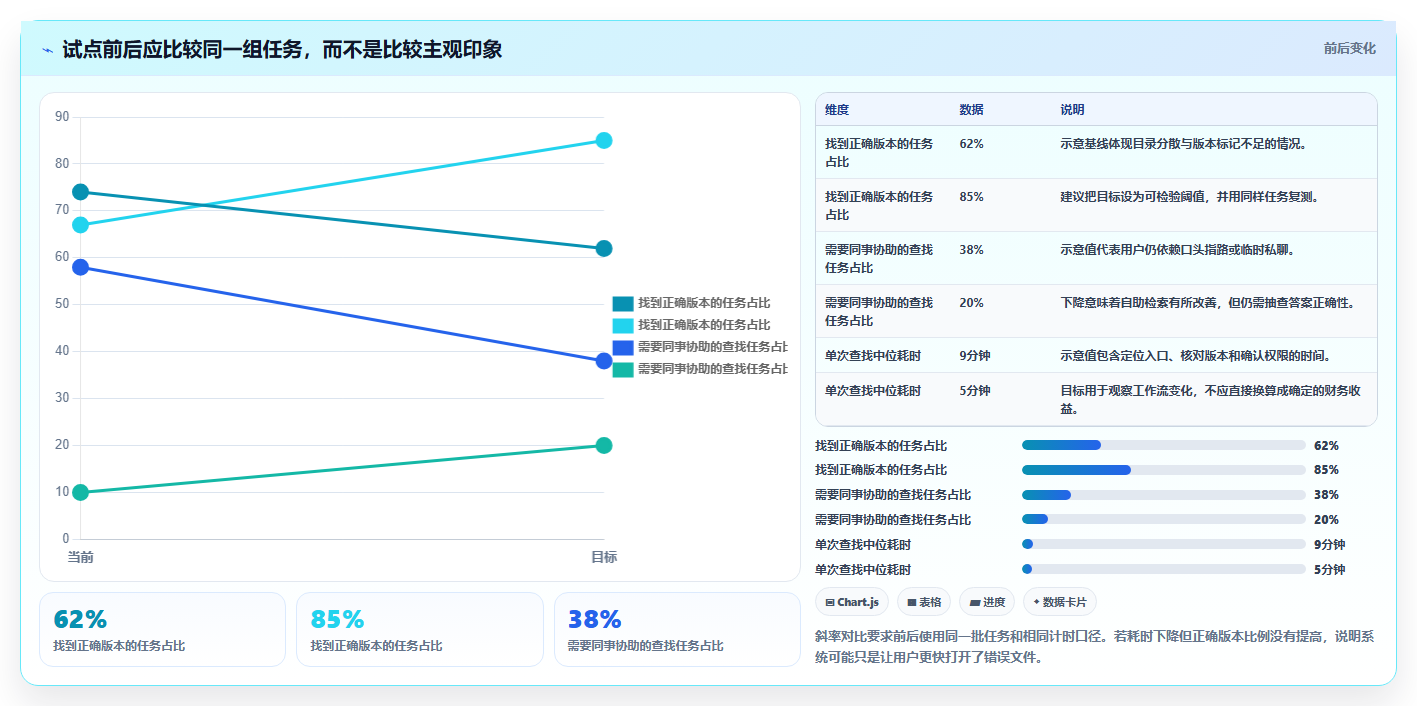Click the 数据卡片 chip
Screen dimensions: 1417x706
1060,602
